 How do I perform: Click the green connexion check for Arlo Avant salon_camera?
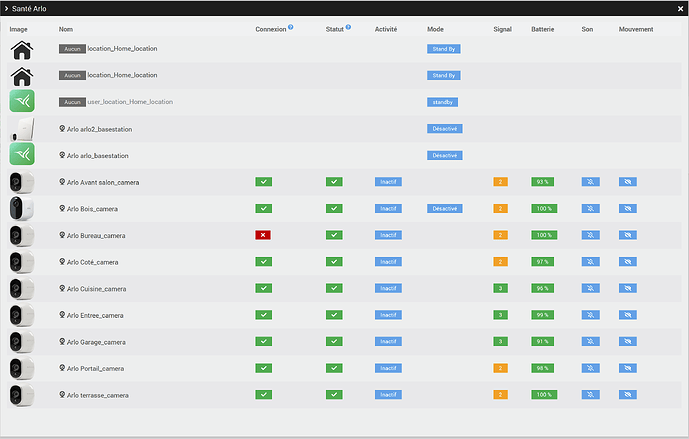click(264, 182)
